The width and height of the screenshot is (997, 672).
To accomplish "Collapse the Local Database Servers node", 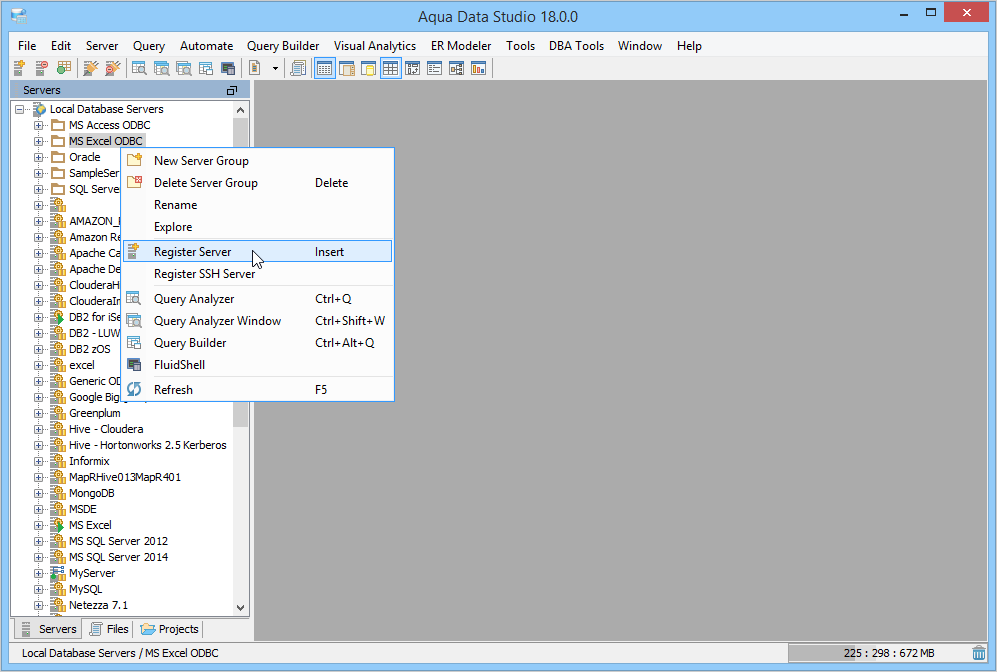I will coord(20,109).
